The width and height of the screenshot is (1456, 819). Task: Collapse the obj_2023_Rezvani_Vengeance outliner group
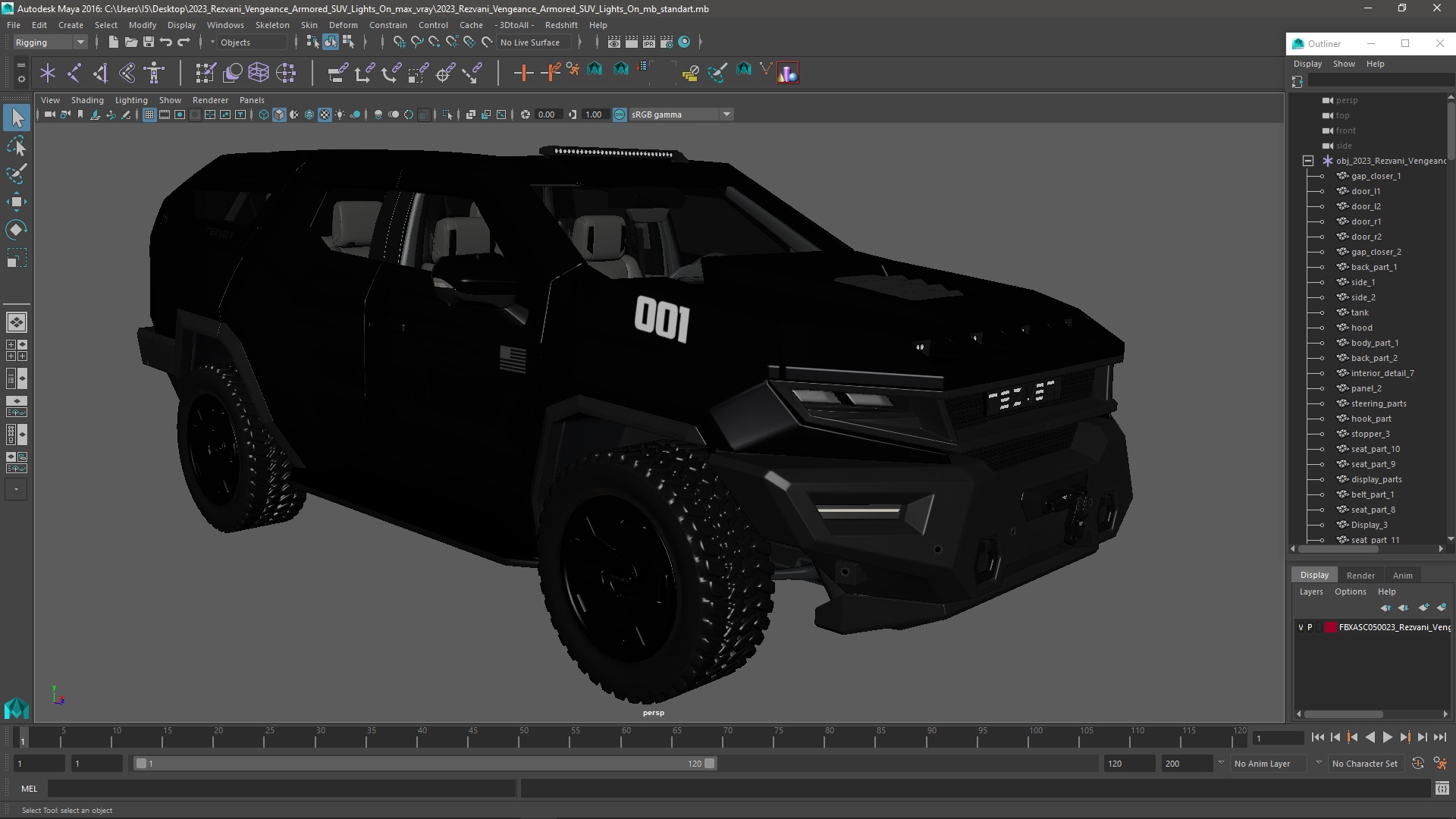1308,161
